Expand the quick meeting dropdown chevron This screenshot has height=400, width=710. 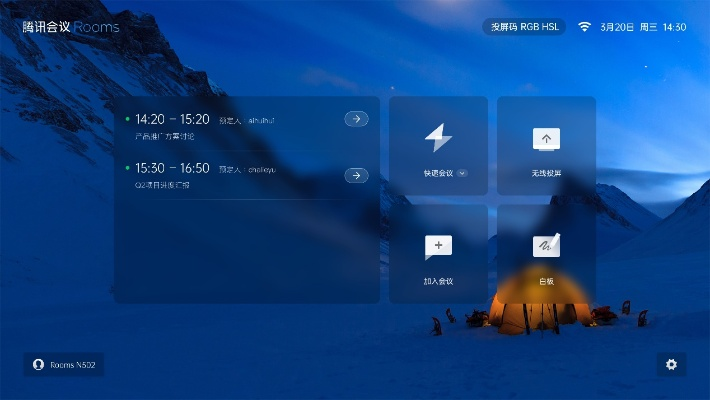coord(462,173)
